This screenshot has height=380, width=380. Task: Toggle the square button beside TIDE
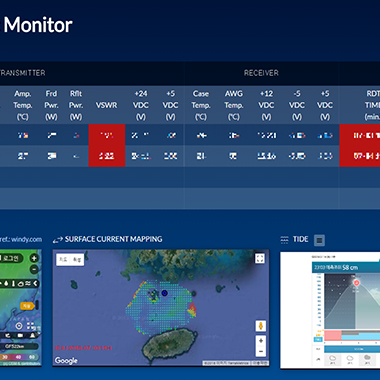[x=319, y=240]
